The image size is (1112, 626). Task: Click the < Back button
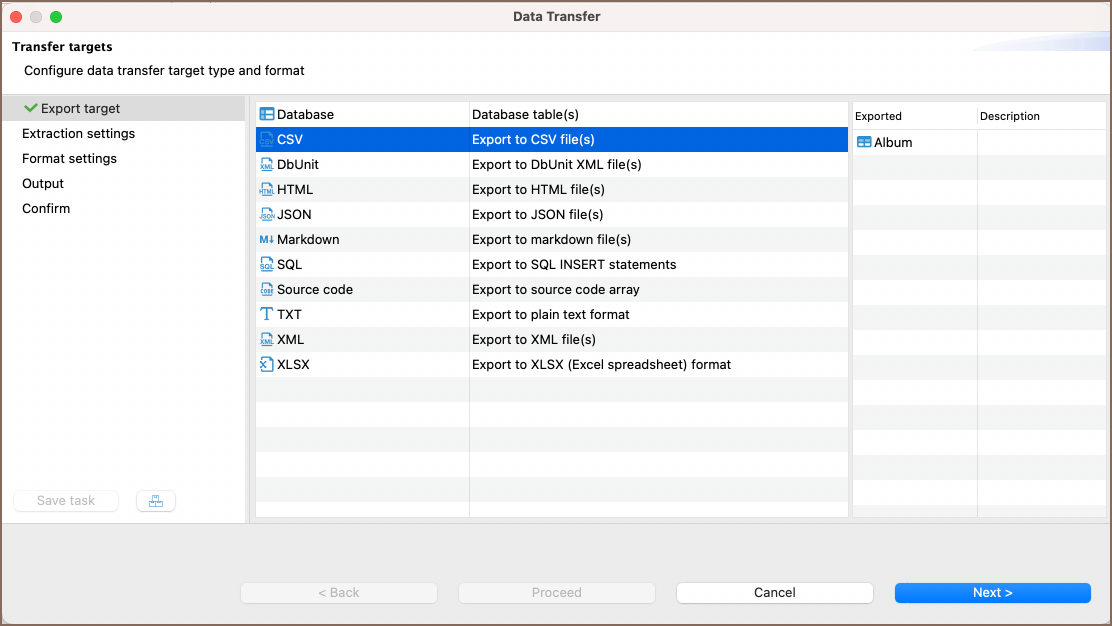[x=339, y=593]
